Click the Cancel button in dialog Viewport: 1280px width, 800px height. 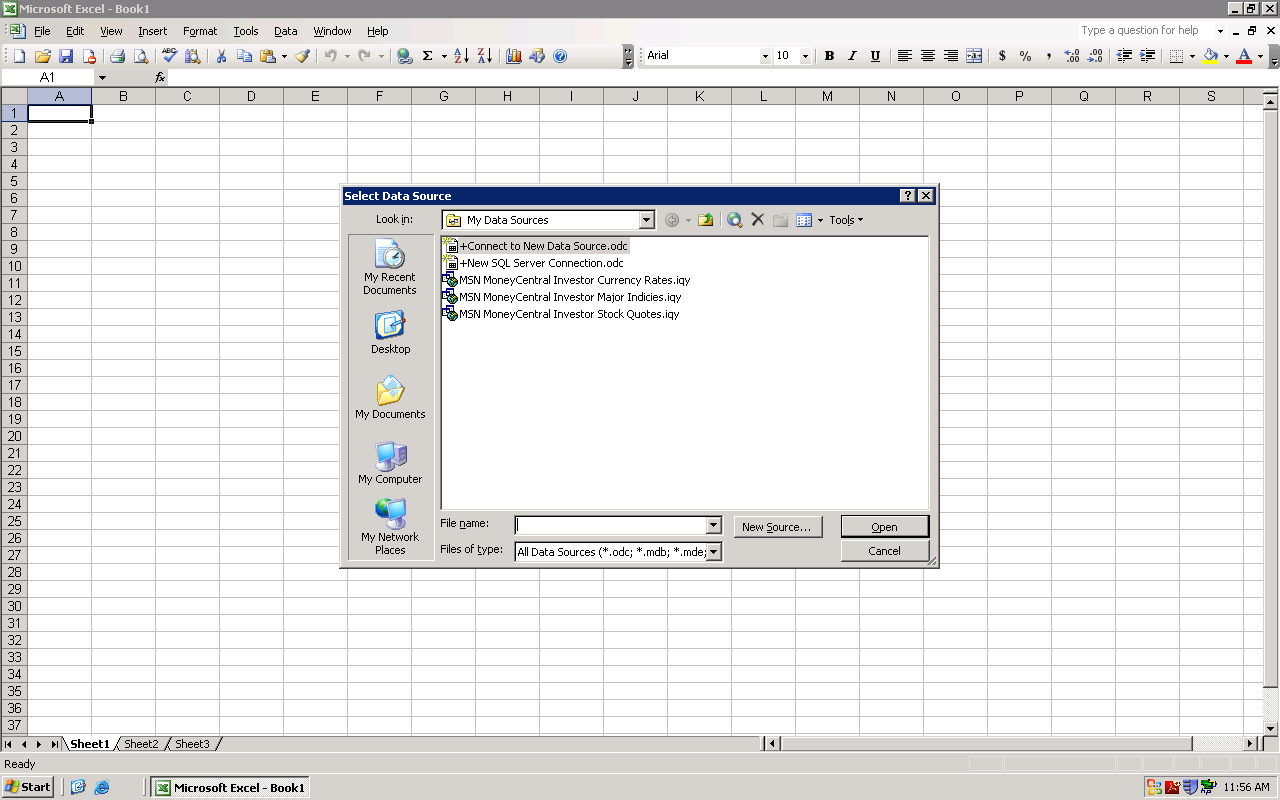point(884,551)
